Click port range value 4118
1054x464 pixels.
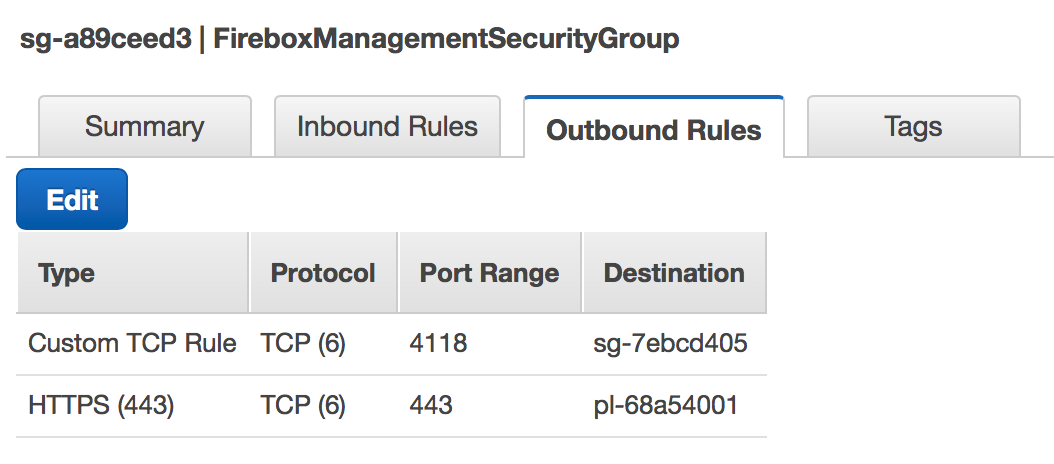[438, 344]
